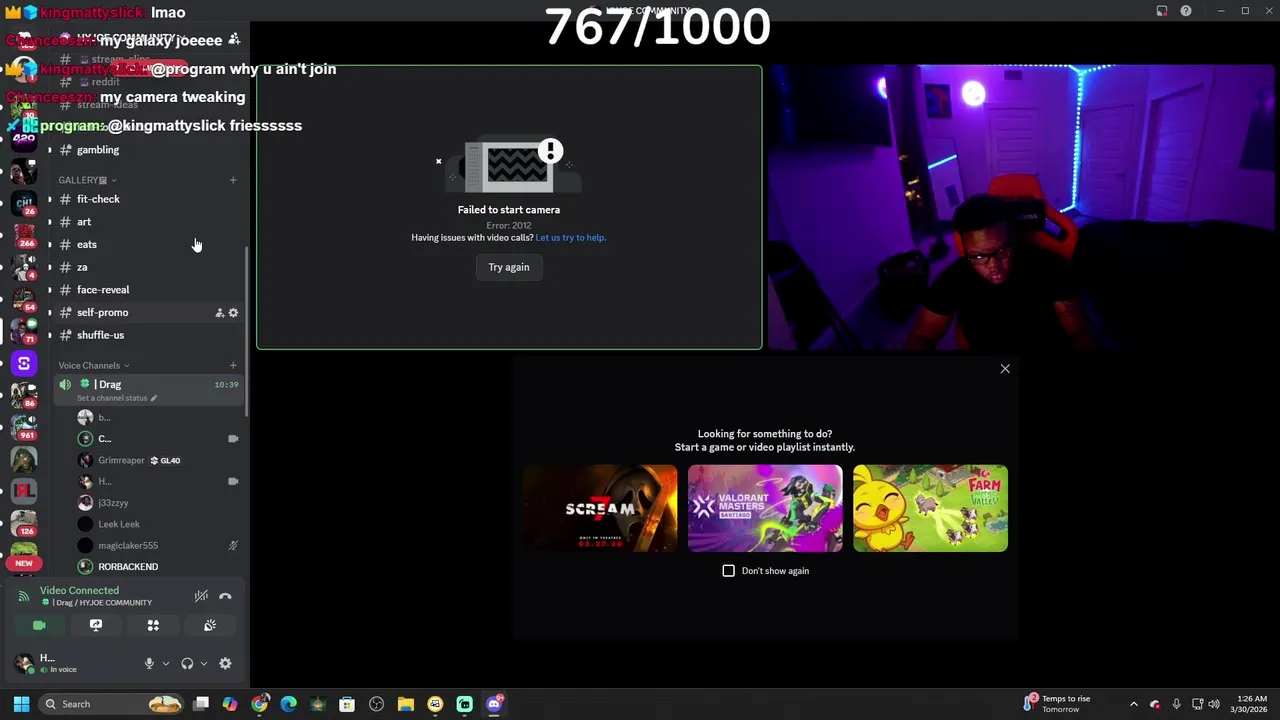Open the red RL server icon
This screenshot has width=1280, height=720.
pyautogui.click(x=24, y=490)
